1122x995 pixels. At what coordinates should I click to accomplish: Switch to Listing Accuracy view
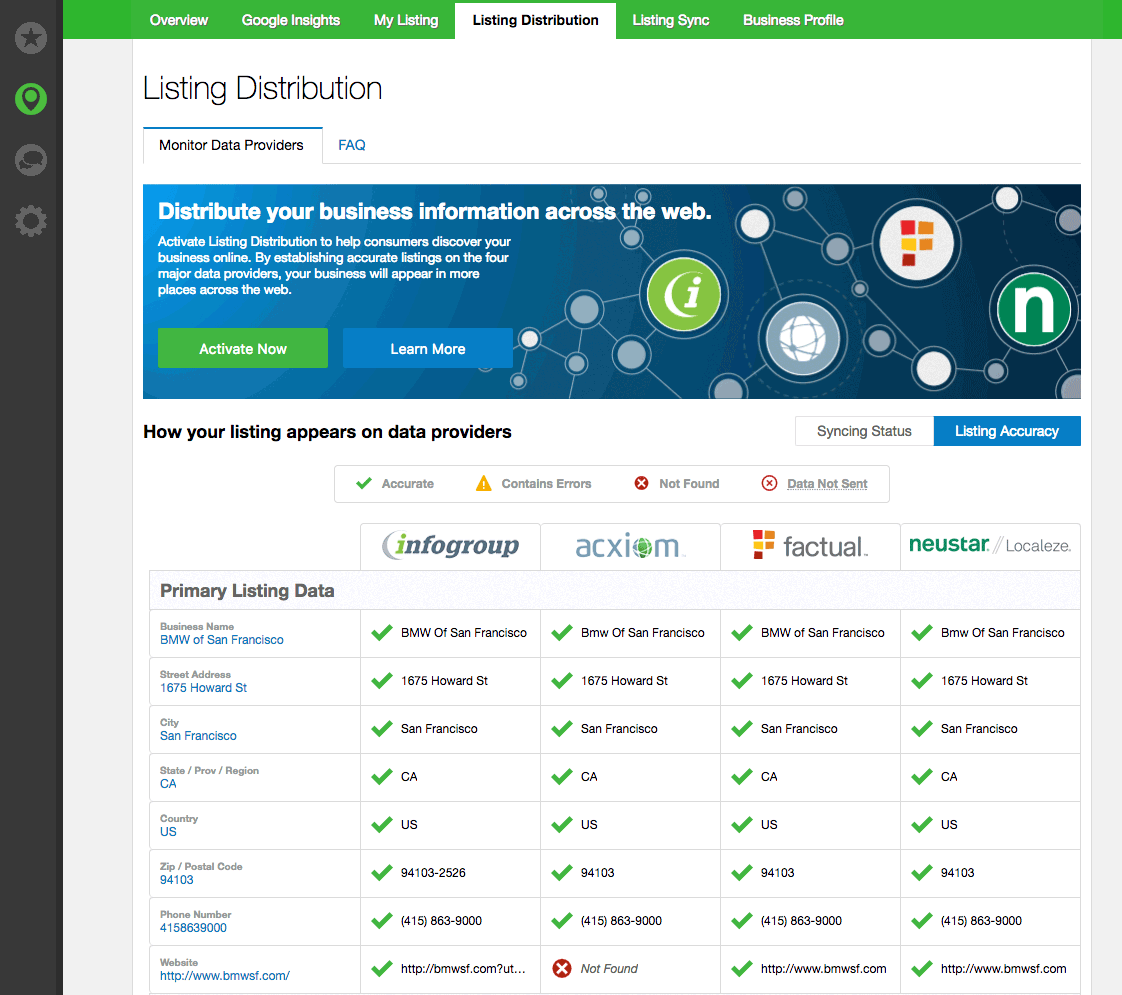[1007, 431]
